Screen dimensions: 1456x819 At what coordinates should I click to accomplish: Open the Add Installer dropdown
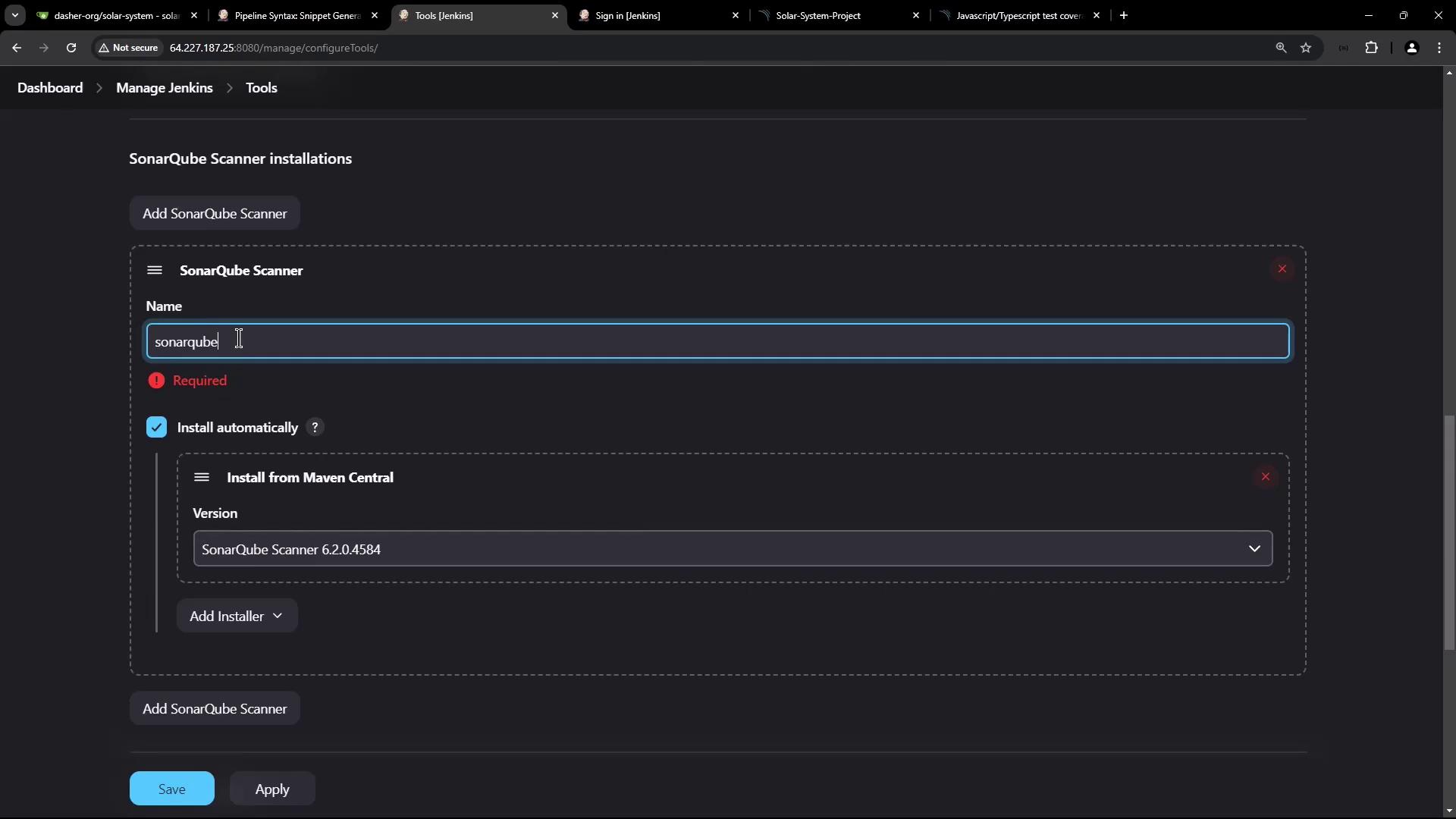pos(237,617)
